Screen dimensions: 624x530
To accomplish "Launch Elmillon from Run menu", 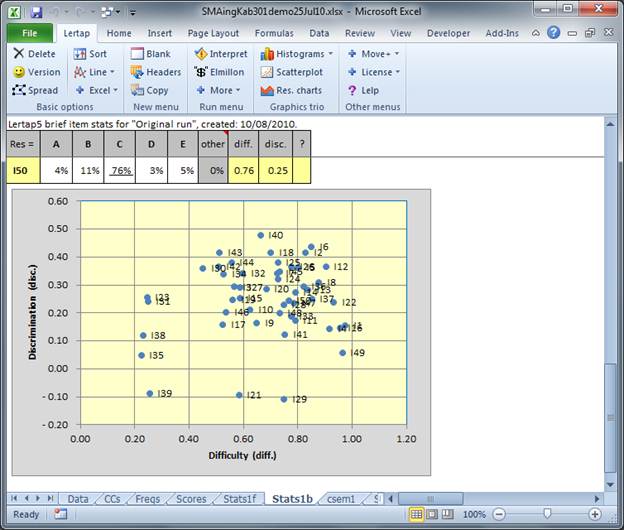I will 201,72.
